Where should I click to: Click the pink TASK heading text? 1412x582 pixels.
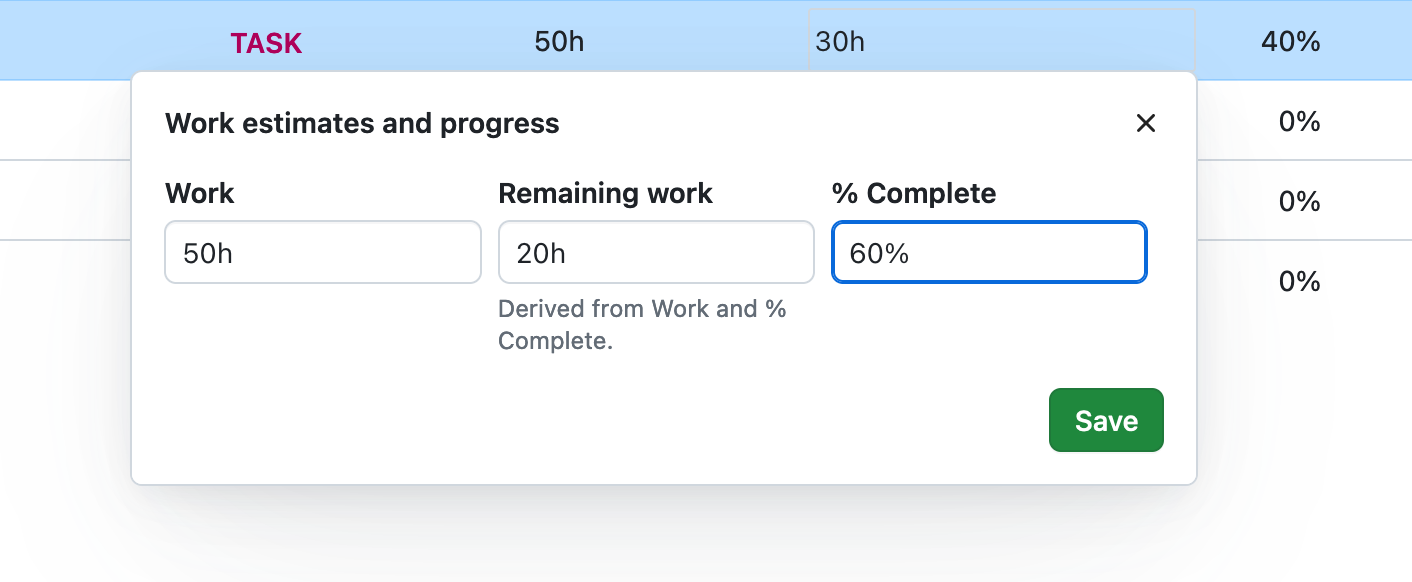tap(266, 42)
